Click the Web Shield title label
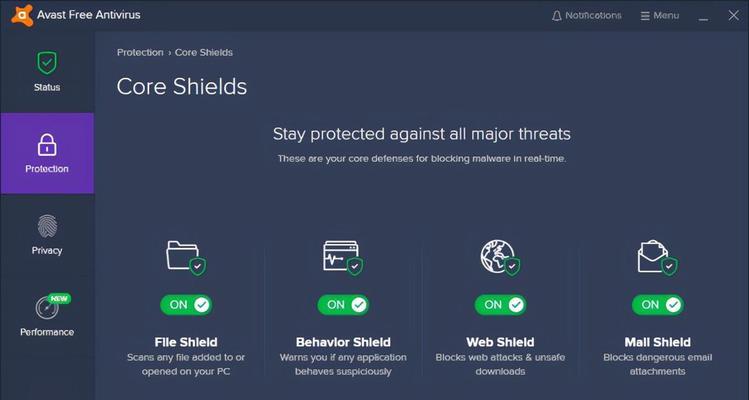Screen dimensions: 749x400 [500, 342]
